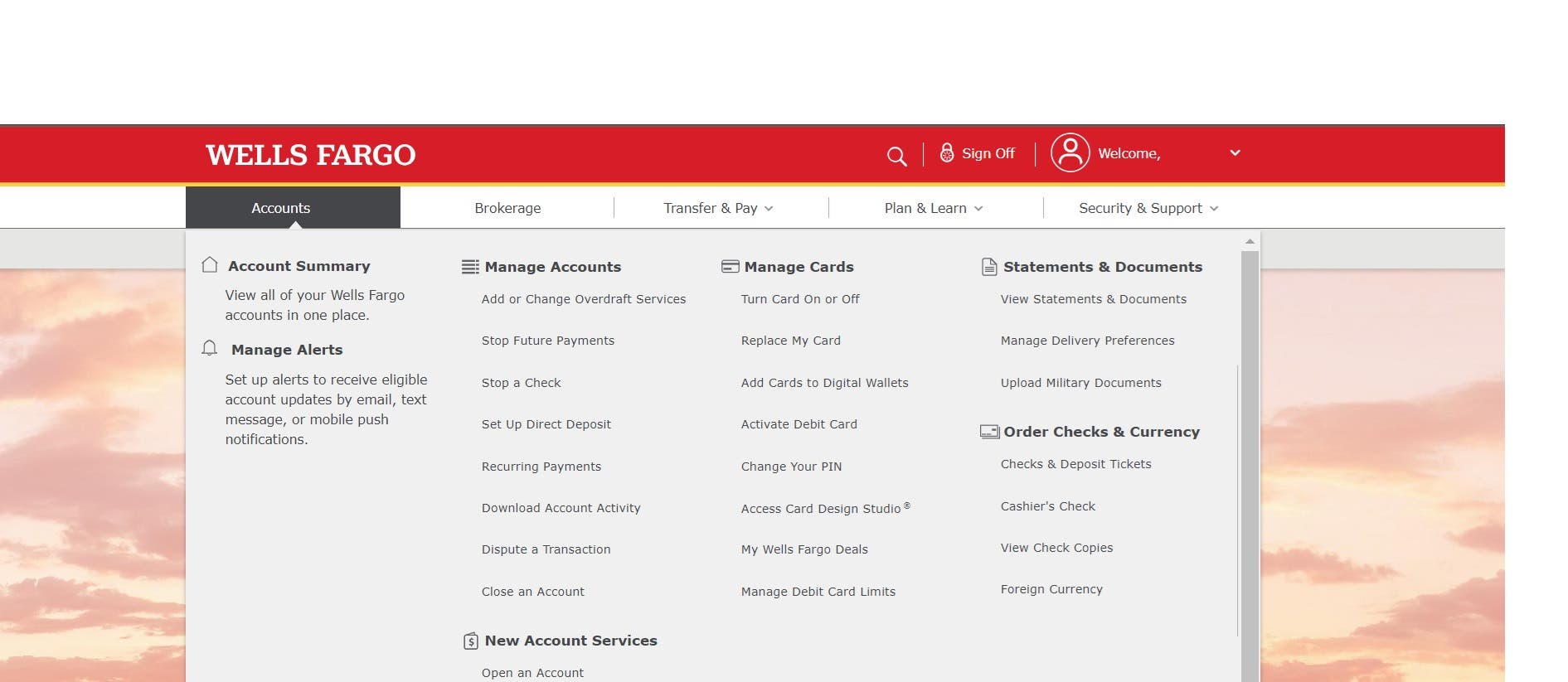Click the user profile avatar icon
This screenshot has width=1568, height=682.
1070,153
